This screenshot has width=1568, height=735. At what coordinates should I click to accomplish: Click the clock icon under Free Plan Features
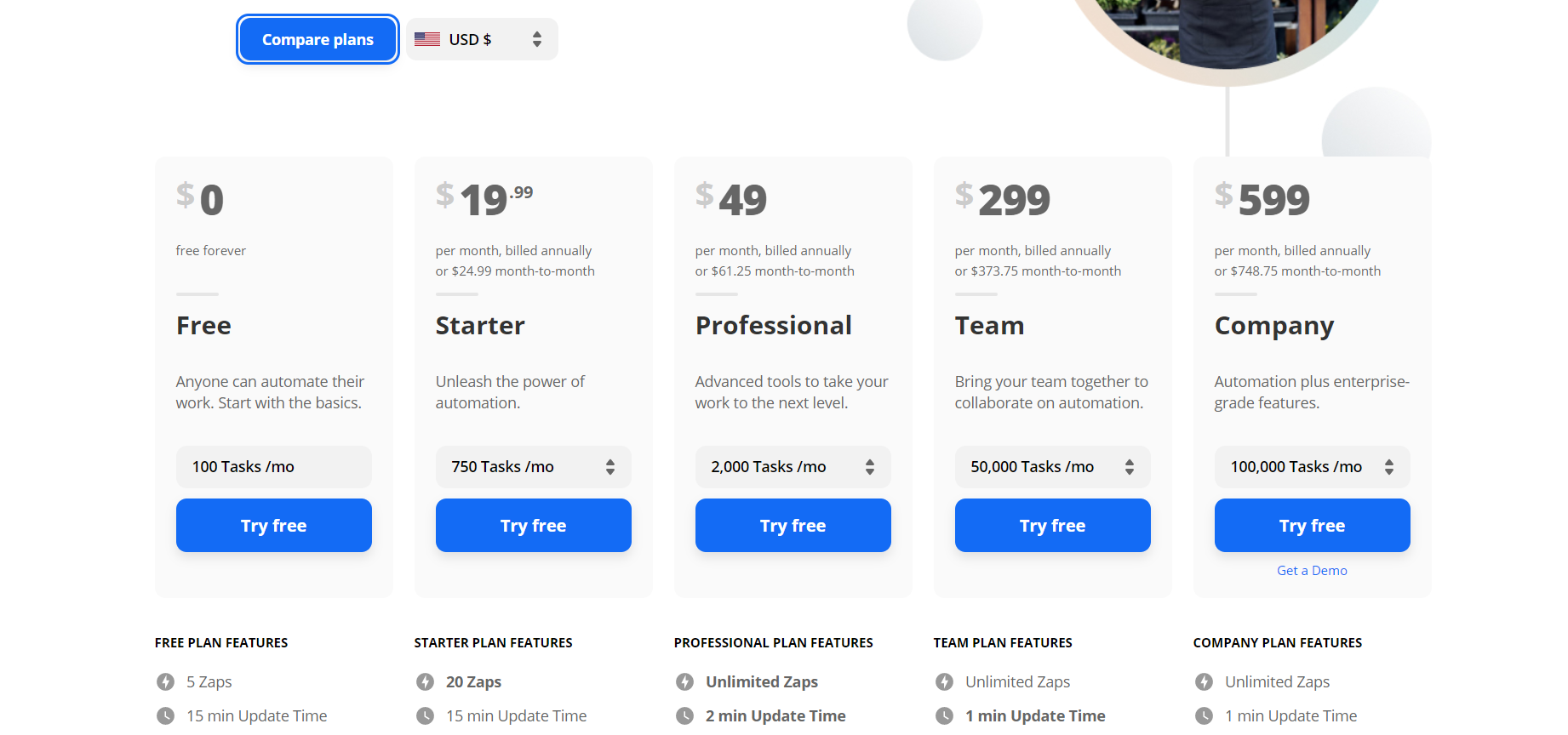(165, 715)
